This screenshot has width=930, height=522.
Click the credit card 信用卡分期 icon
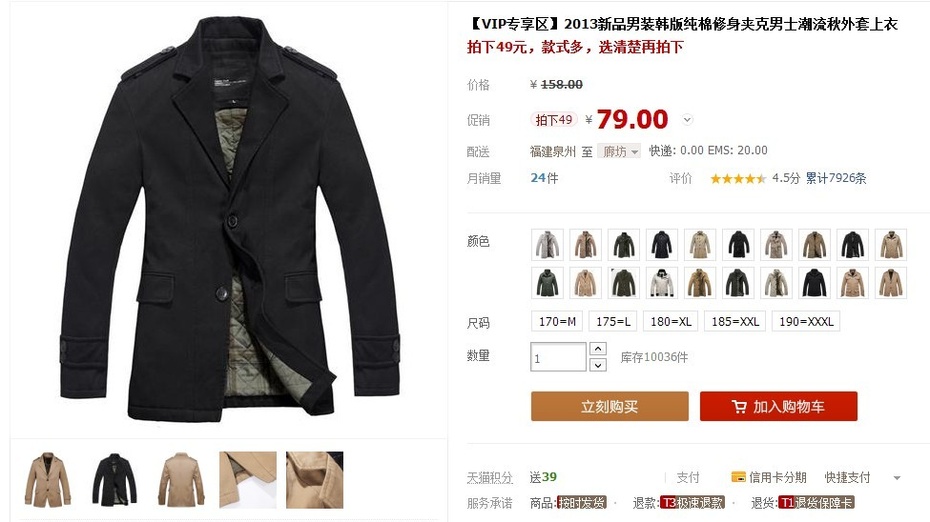pyautogui.click(x=738, y=477)
